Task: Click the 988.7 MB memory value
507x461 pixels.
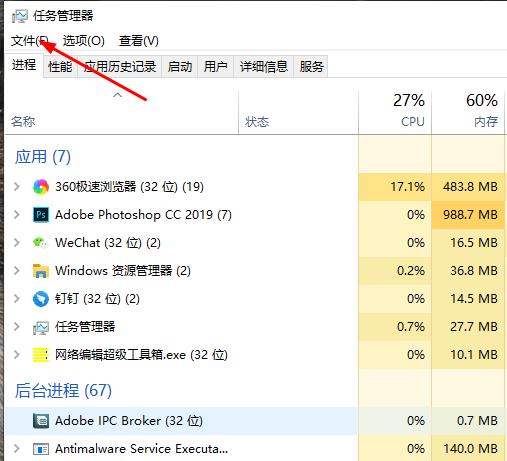Action: [470, 215]
